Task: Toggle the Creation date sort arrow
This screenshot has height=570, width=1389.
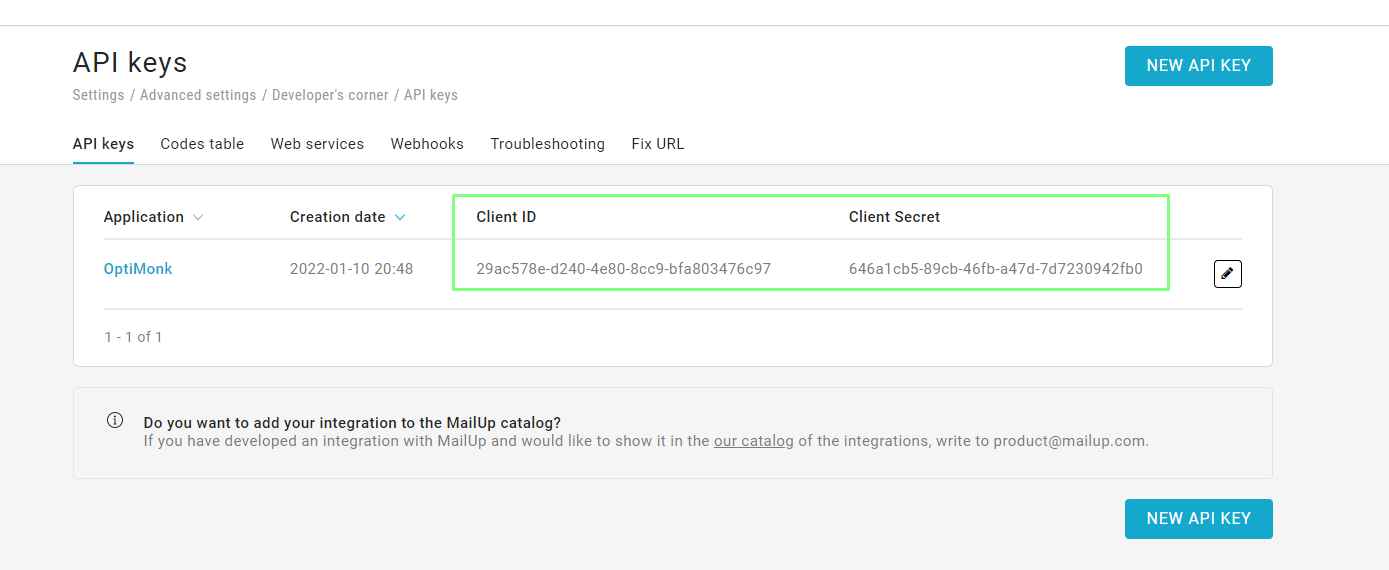Action: tap(400, 217)
